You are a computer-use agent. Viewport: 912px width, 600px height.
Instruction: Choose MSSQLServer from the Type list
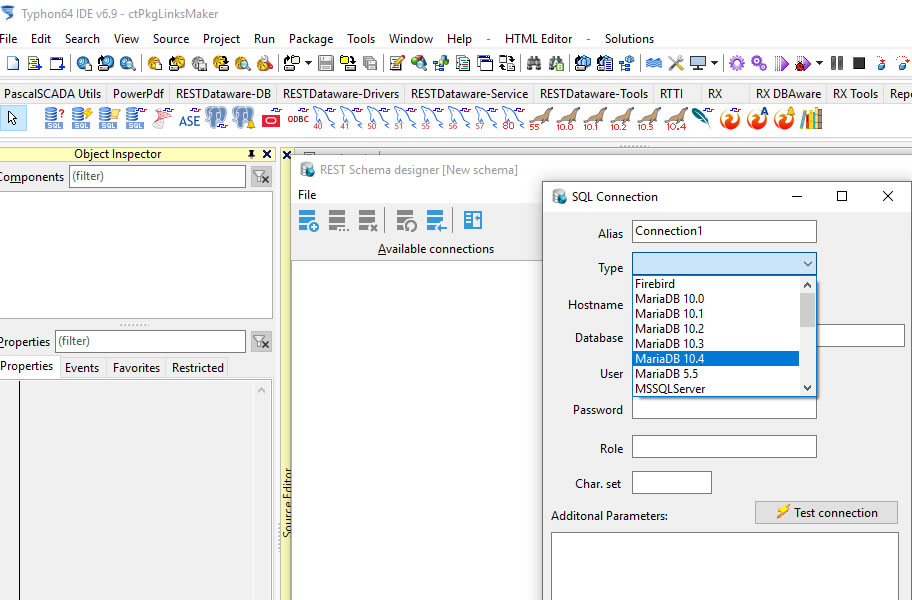[715, 389]
